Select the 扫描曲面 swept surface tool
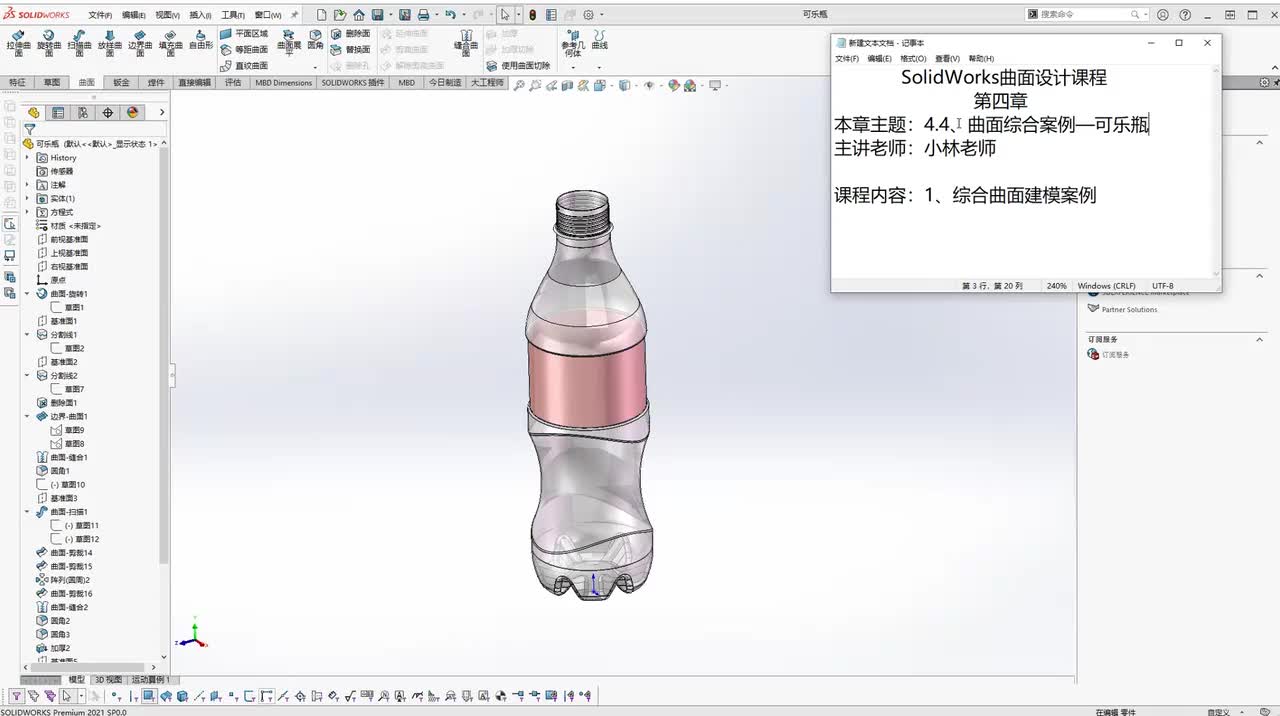1280x716 pixels. click(79, 41)
